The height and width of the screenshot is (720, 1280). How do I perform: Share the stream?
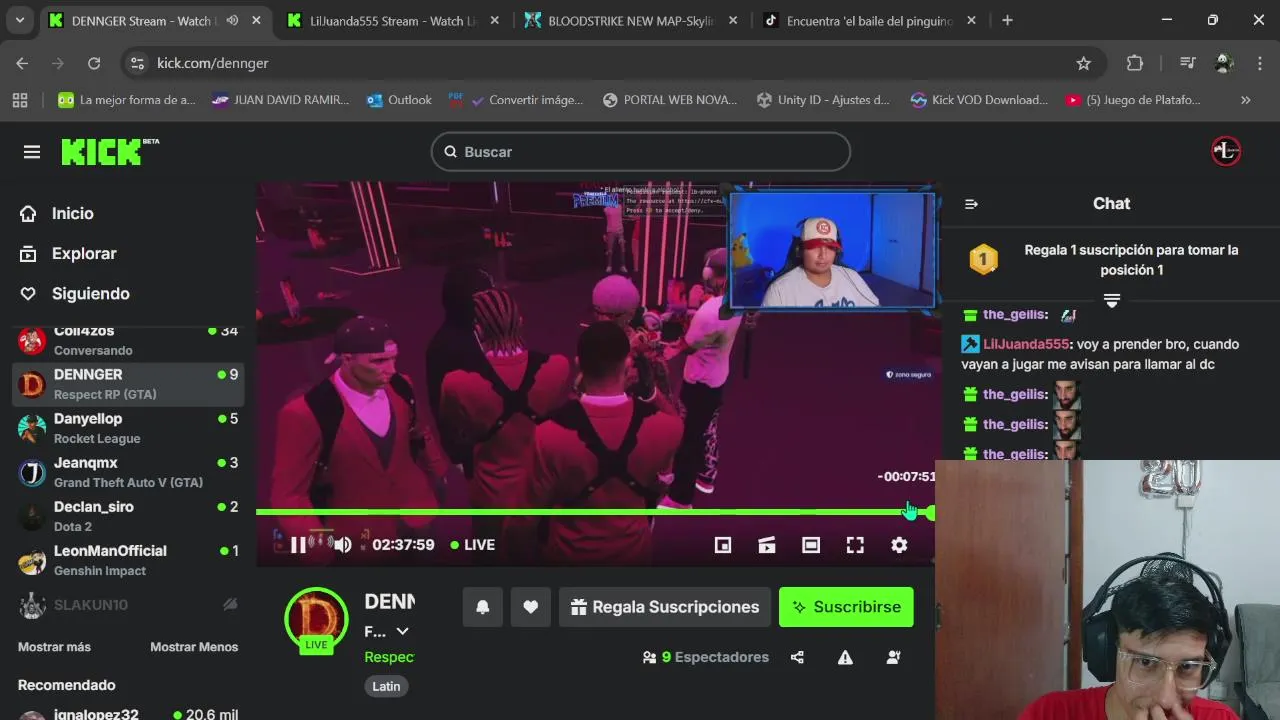[x=797, y=657]
